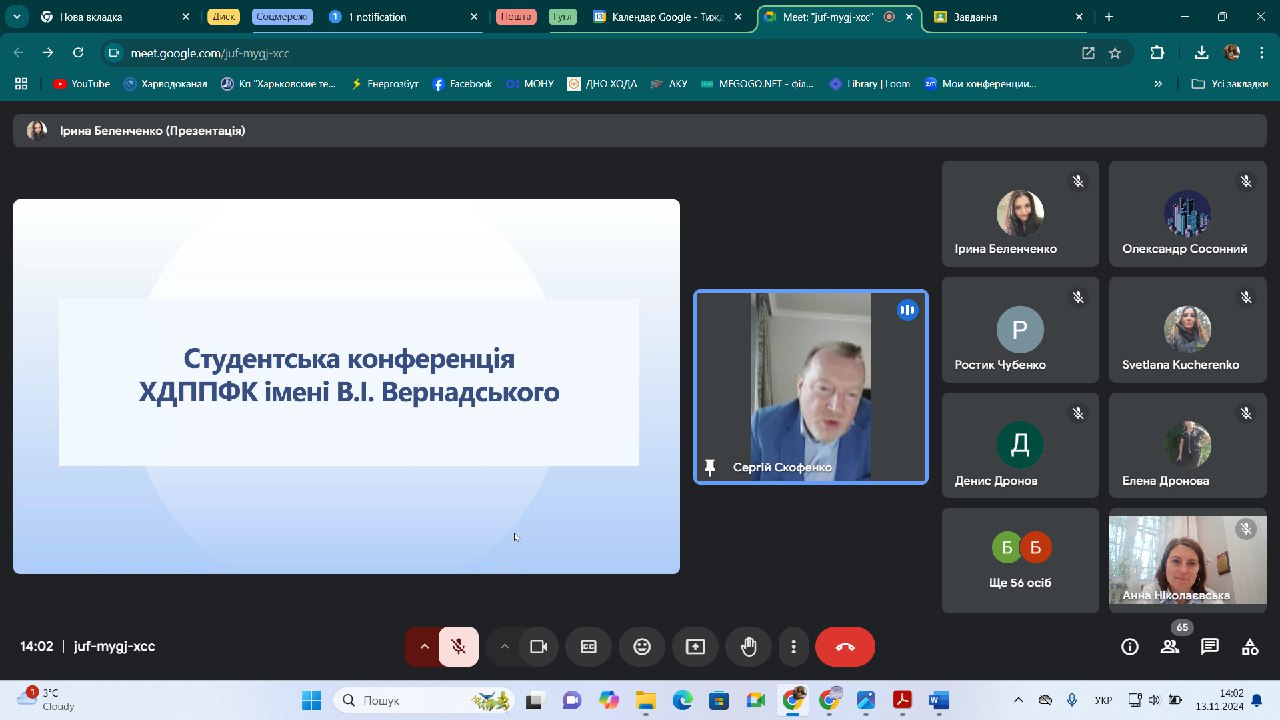Click the taskbar search box Пошук
This screenshot has width=1280, height=720.
424,700
